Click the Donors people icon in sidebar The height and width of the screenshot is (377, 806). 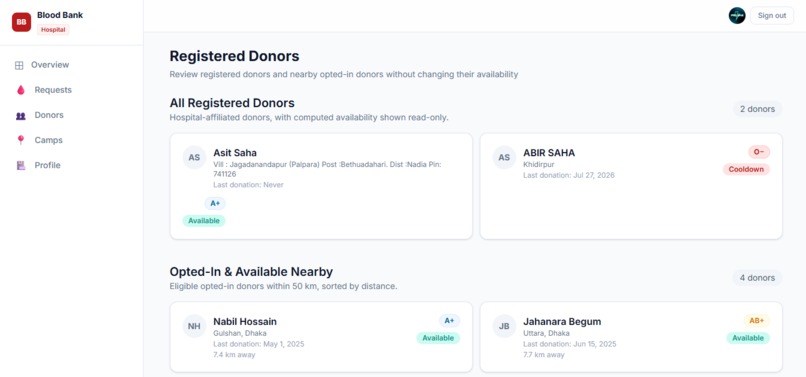click(21, 116)
